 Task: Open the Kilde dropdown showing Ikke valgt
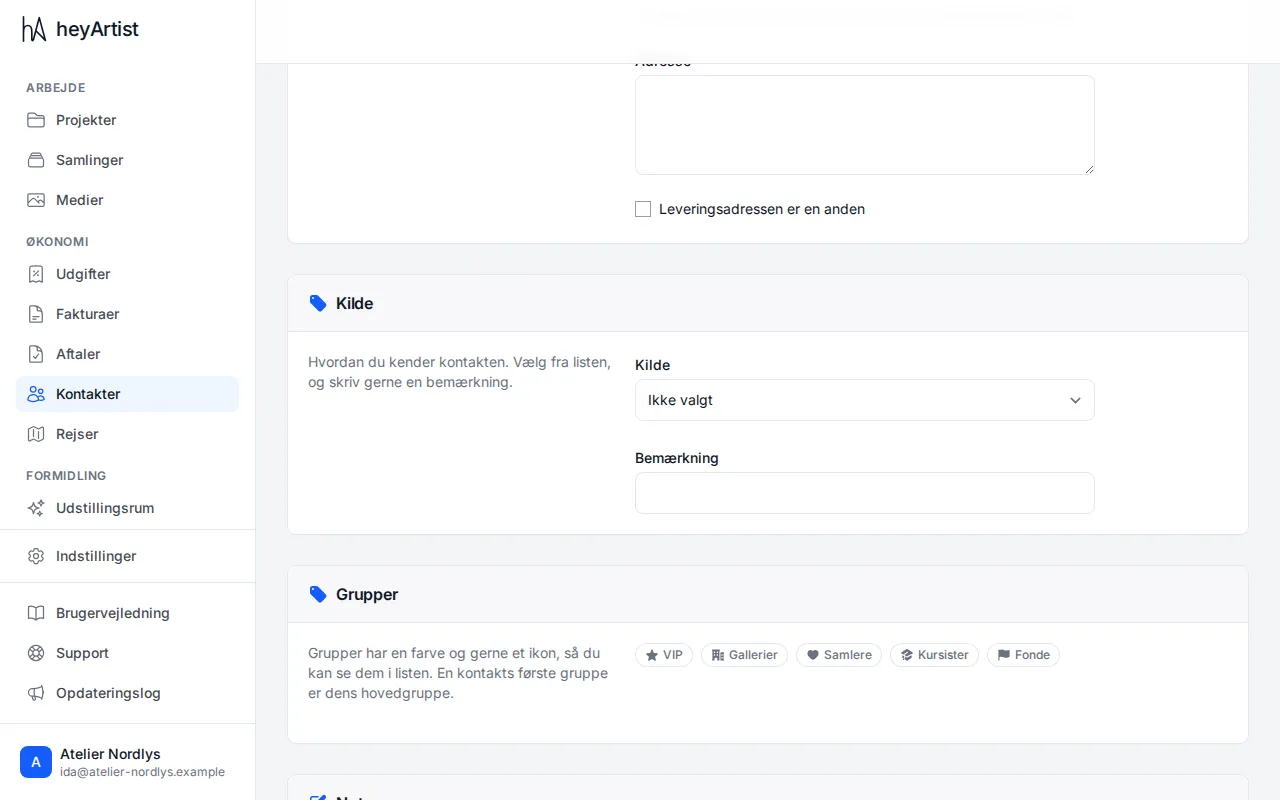tap(865, 400)
